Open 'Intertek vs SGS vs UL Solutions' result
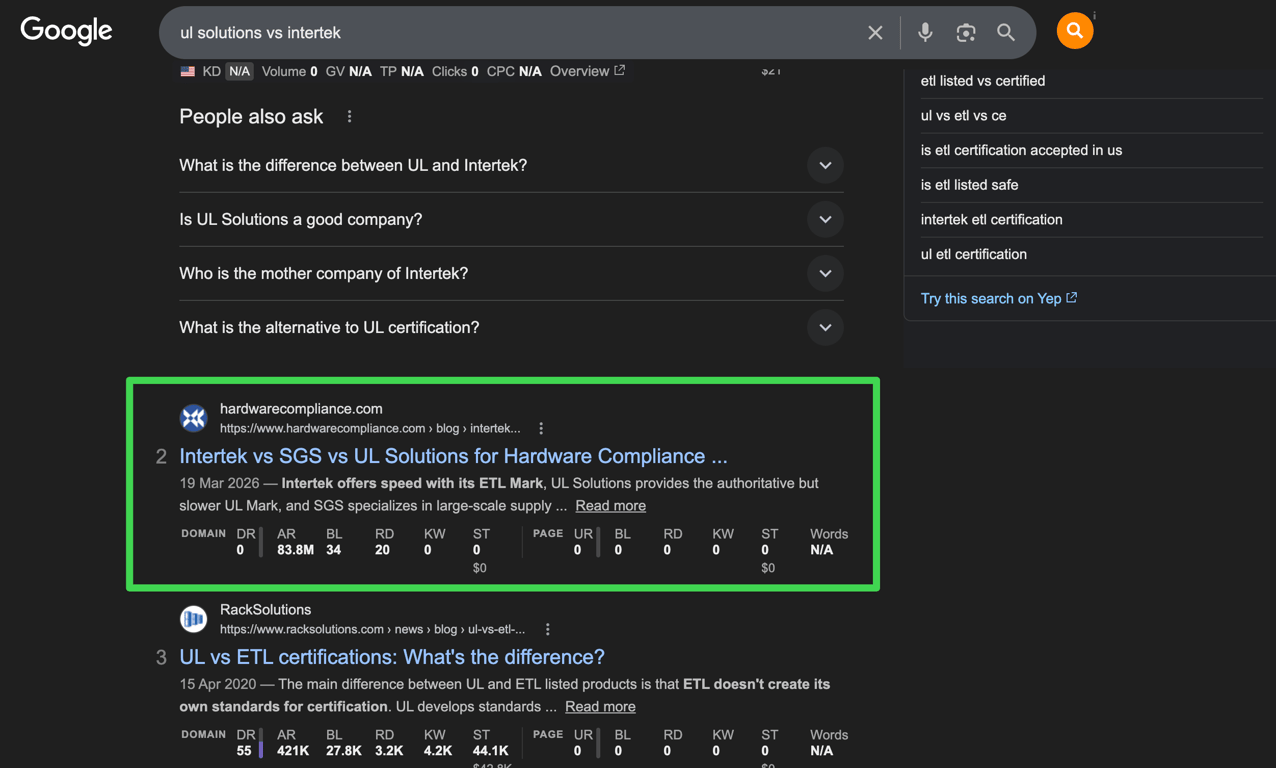The image size is (1276, 768). 453,456
